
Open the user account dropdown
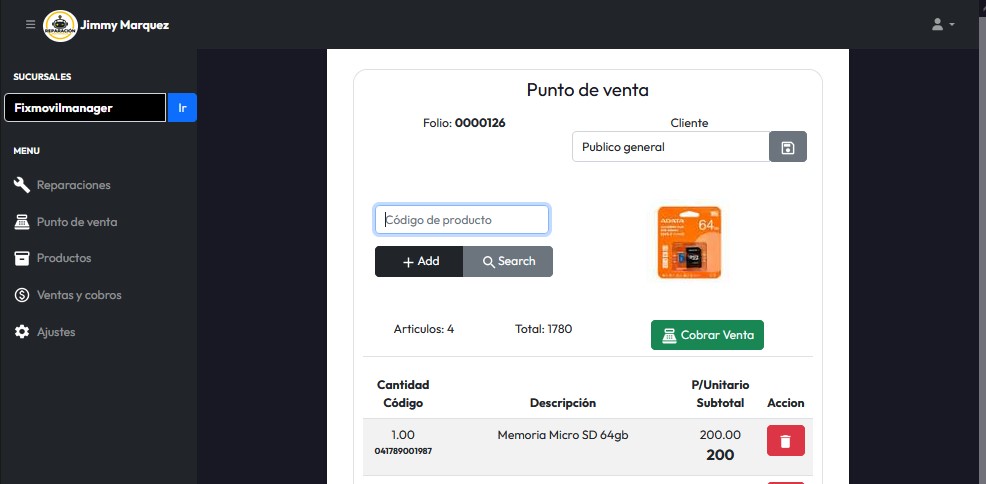click(x=943, y=25)
